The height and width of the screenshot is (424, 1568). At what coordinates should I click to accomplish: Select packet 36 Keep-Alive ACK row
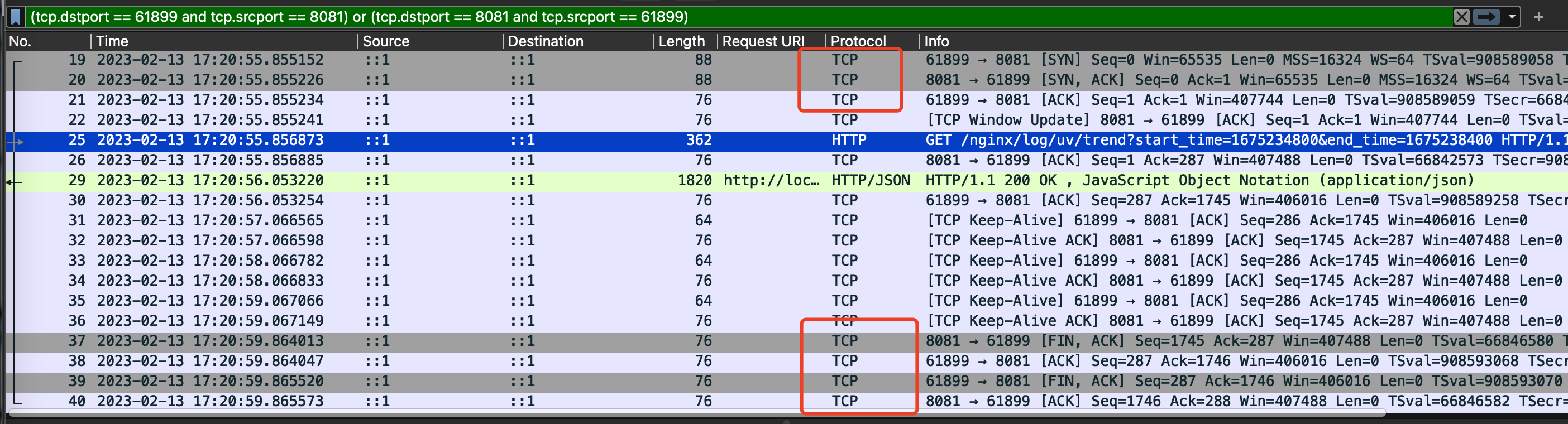click(786, 321)
